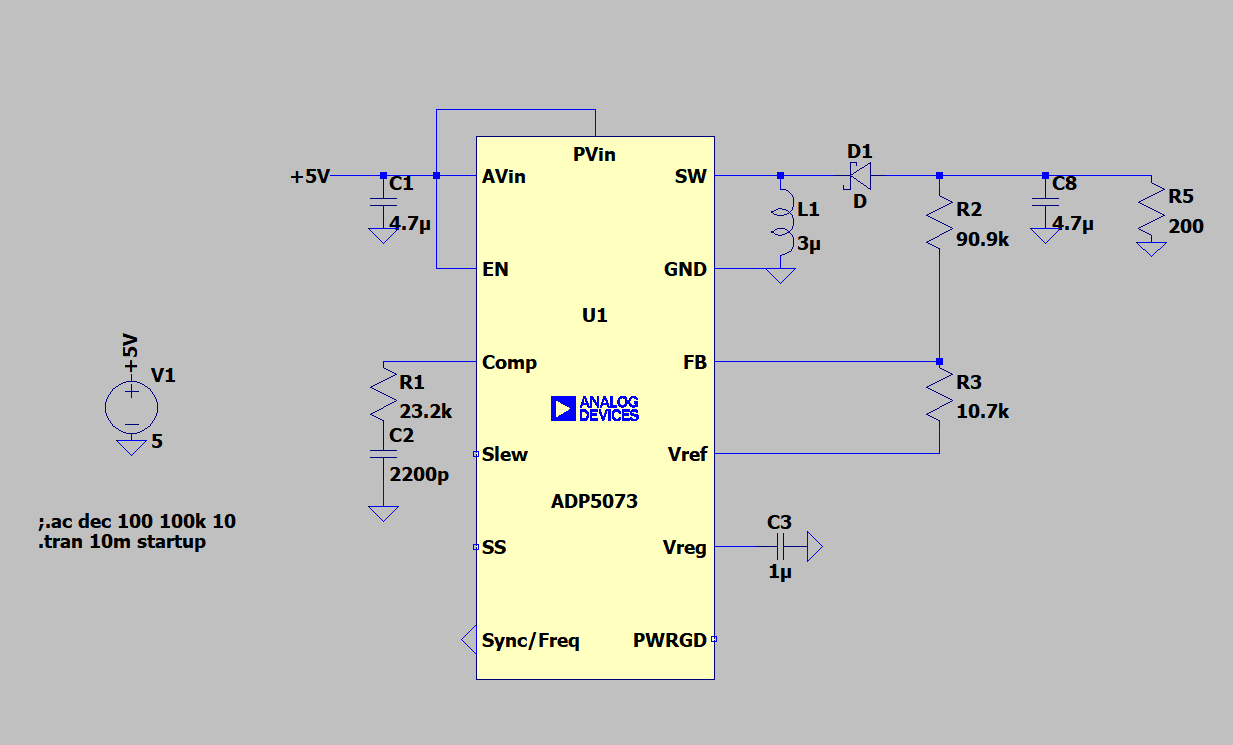Click the ADP5073 part name text
1233x745 pixels.
[x=594, y=501]
